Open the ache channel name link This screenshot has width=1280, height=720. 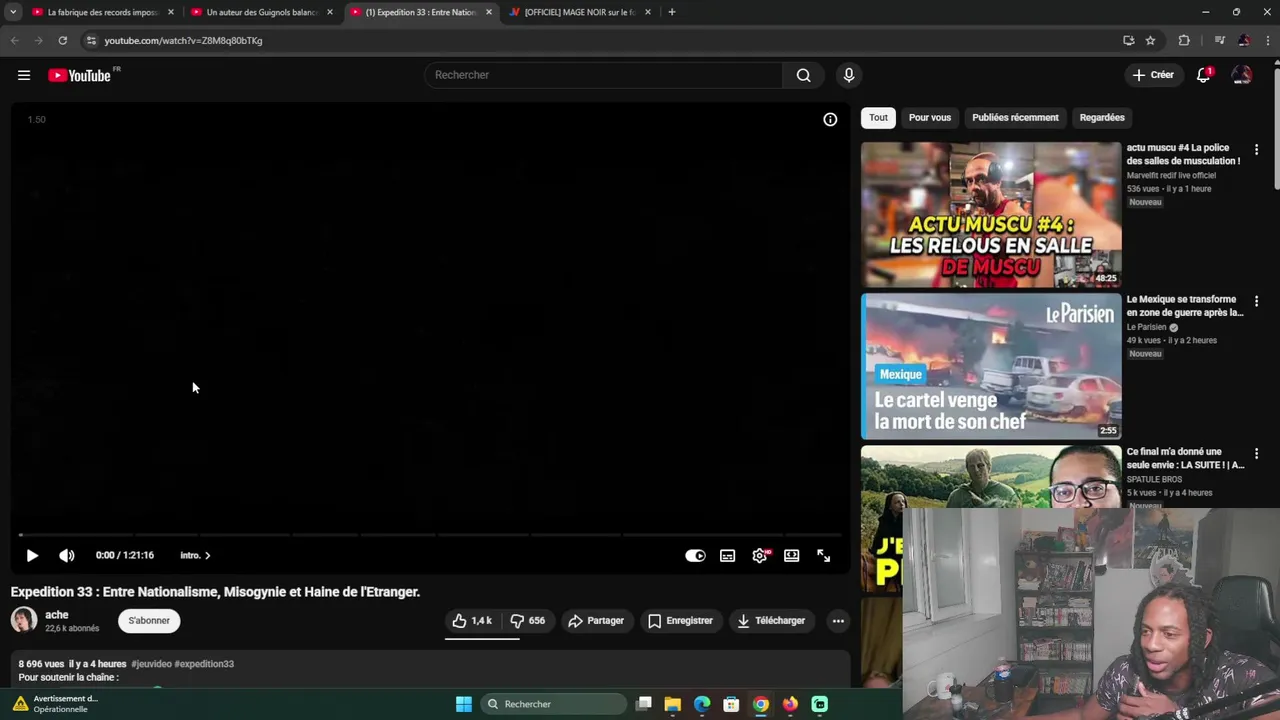coord(57,615)
